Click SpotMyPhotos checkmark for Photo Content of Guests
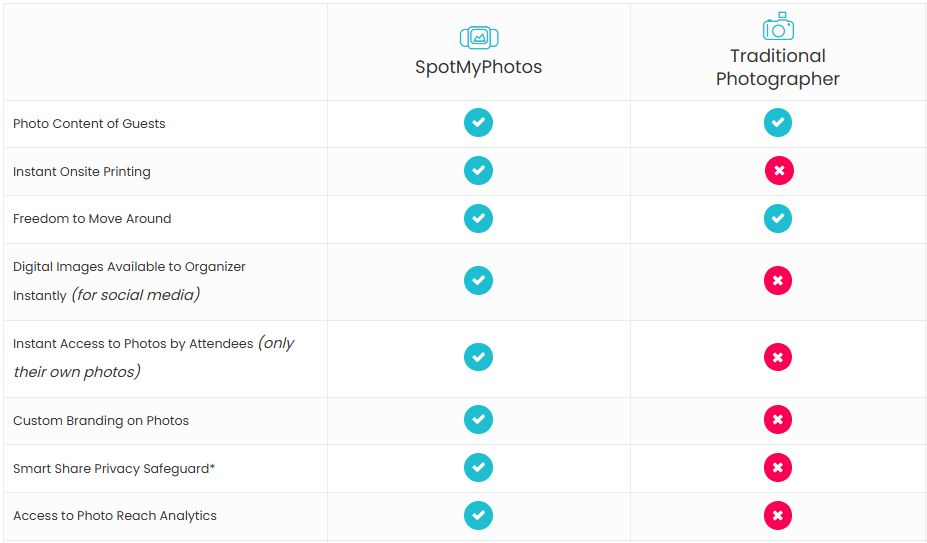The width and height of the screenshot is (927, 543). [x=478, y=122]
